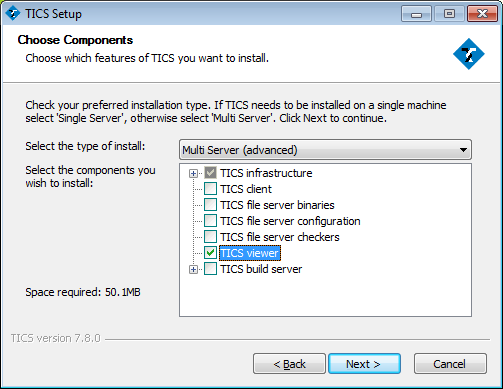
Task: Toggle the TICS build server checkbox
Action: (210, 269)
